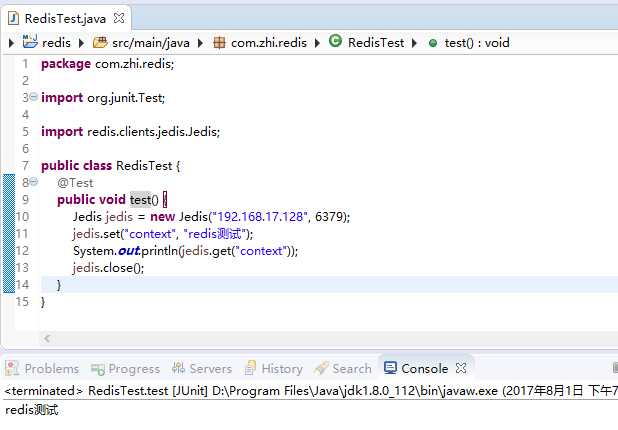Switch to the Progress tab

click(x=125, y=369)
